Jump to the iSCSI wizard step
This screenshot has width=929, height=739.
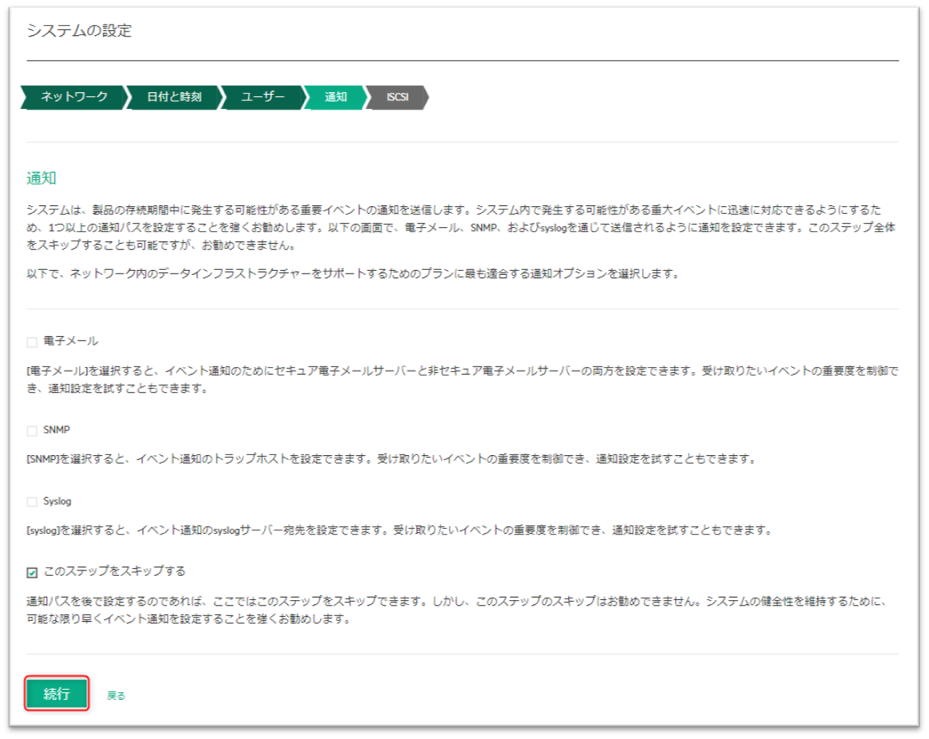397,97
